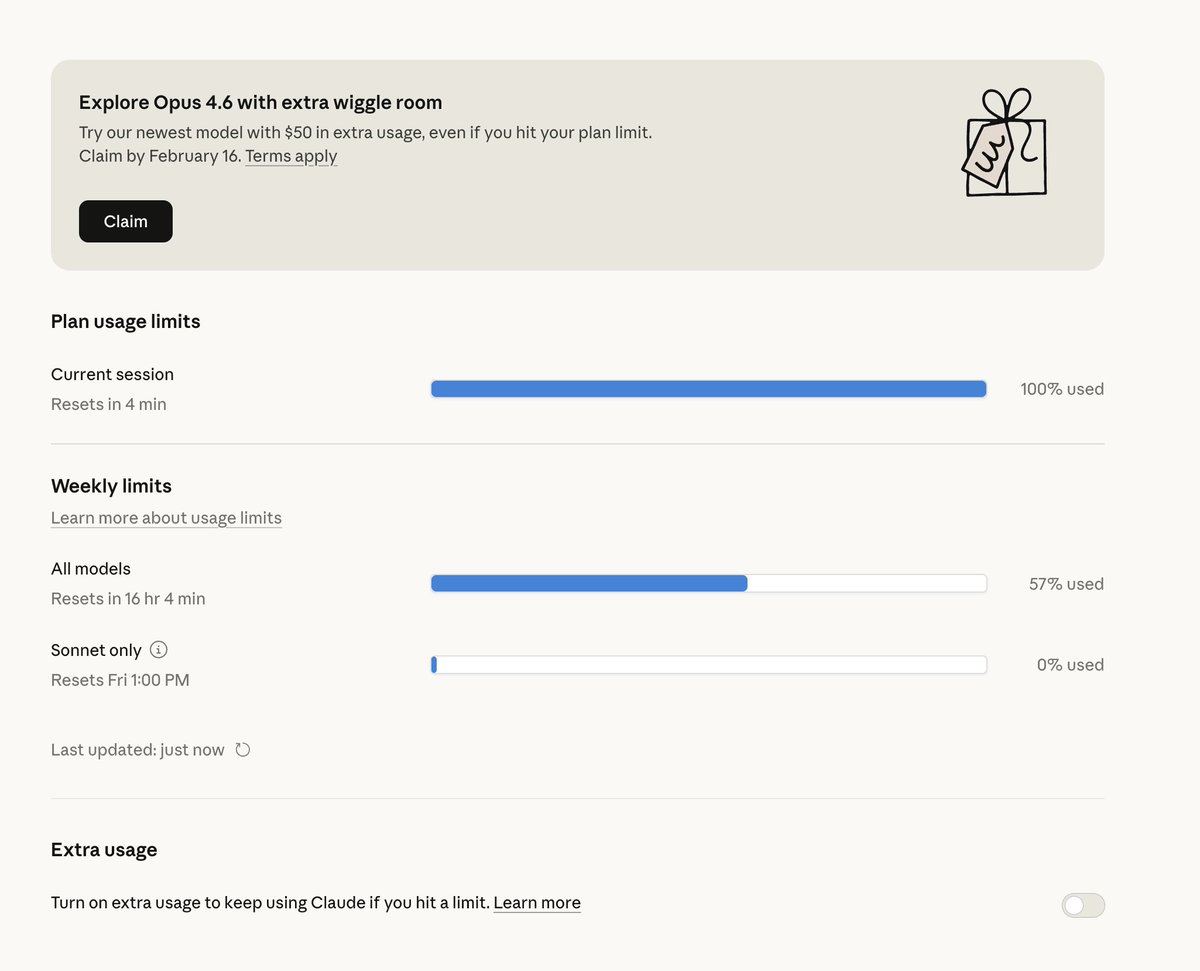Click the Current session progress bar
Image resolution: width=1200 pixels, height=971 pixels.
click(x=709, y=389)
